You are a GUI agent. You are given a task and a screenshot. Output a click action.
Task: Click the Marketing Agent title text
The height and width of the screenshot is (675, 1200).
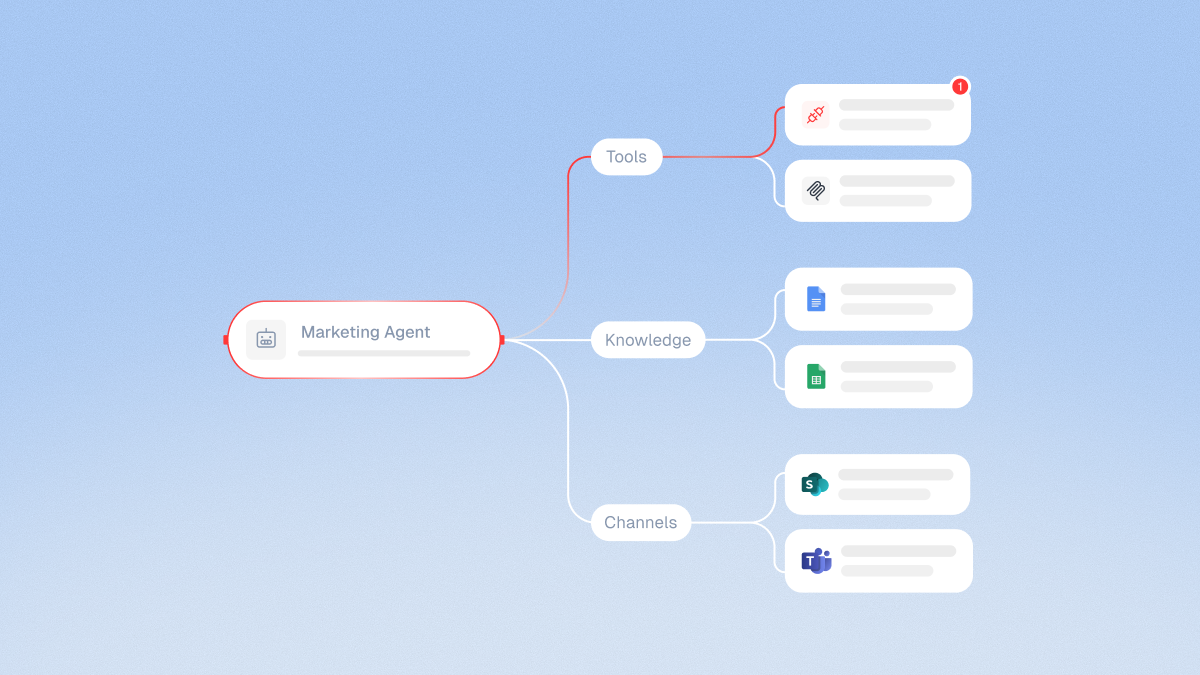[365, 332]
